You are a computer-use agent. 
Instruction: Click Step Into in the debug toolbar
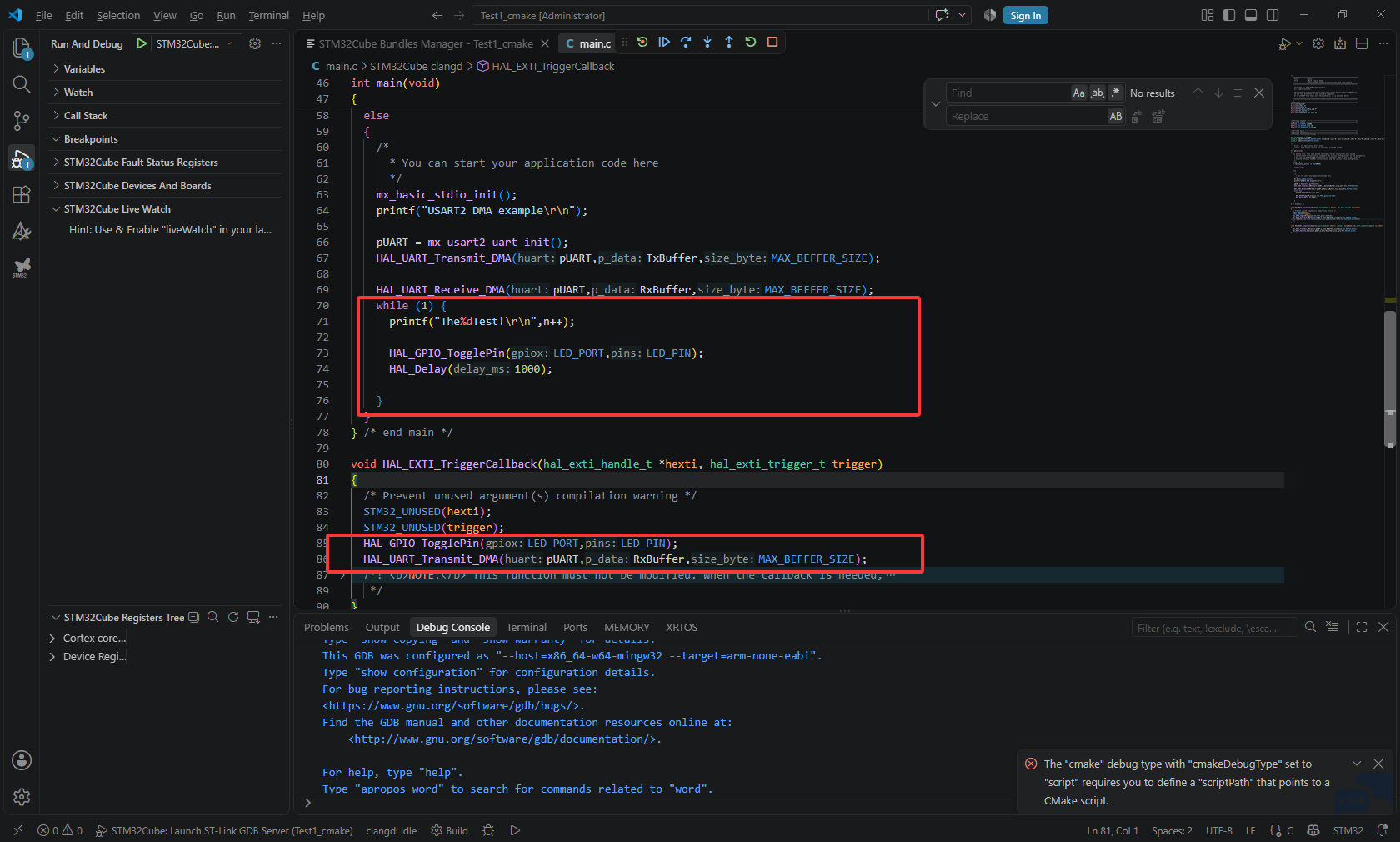[707, 42]
